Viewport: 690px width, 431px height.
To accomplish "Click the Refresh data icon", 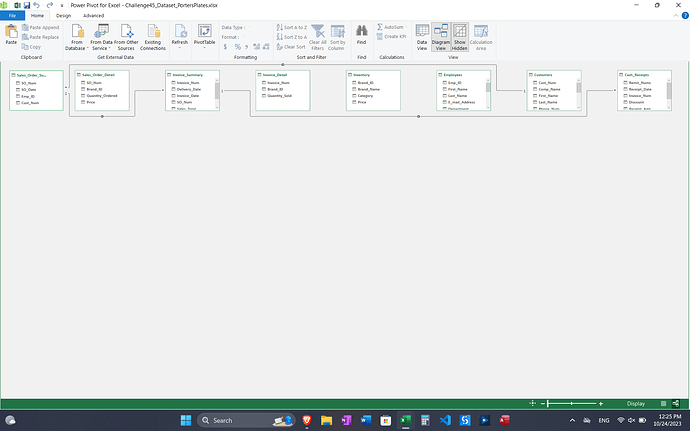I will pyautogui.click(x=180, y=31).
